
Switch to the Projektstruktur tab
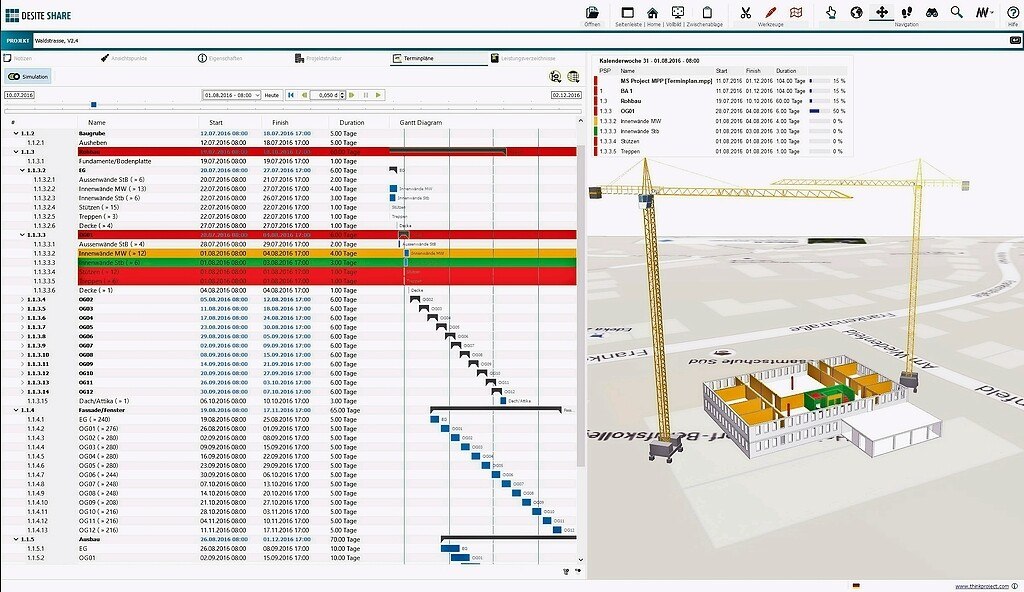click(318, 58)
